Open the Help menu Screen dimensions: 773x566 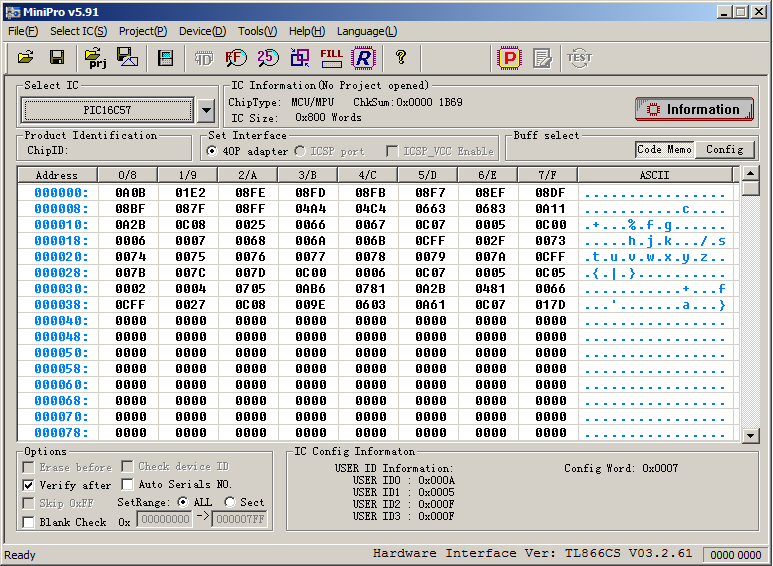[307, 31]
